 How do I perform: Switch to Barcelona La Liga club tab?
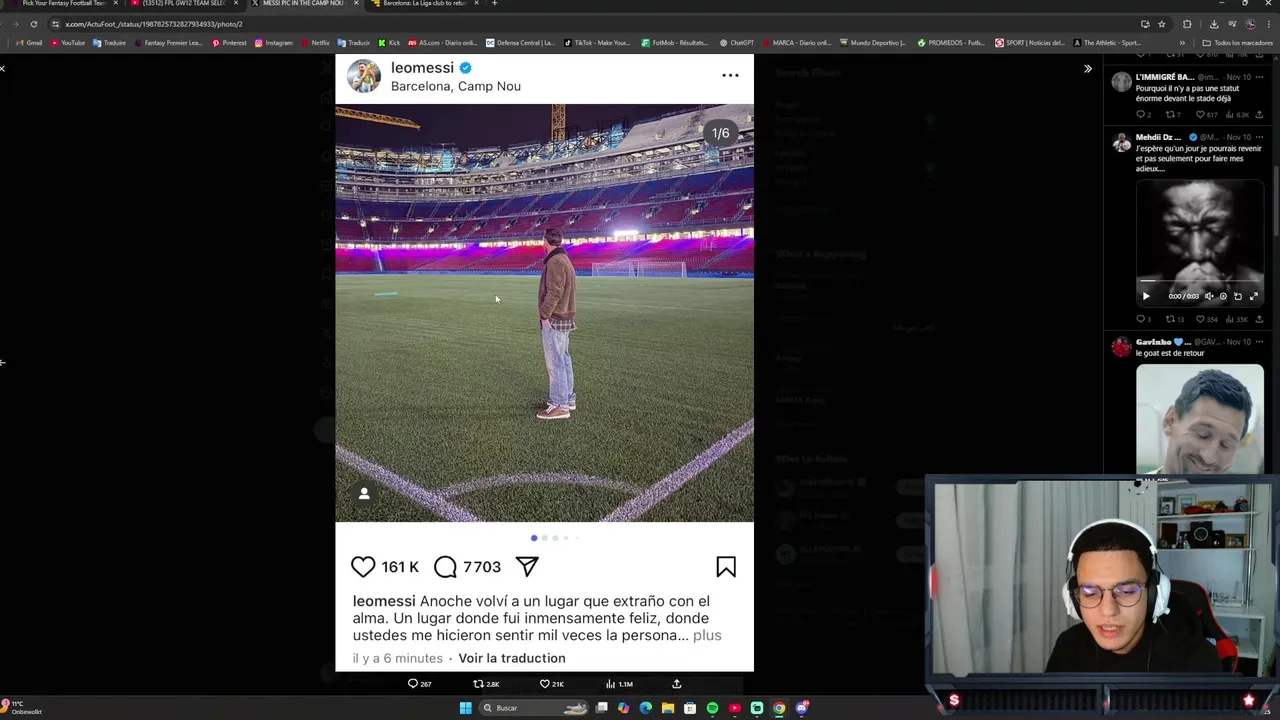(x=424, y=4)
